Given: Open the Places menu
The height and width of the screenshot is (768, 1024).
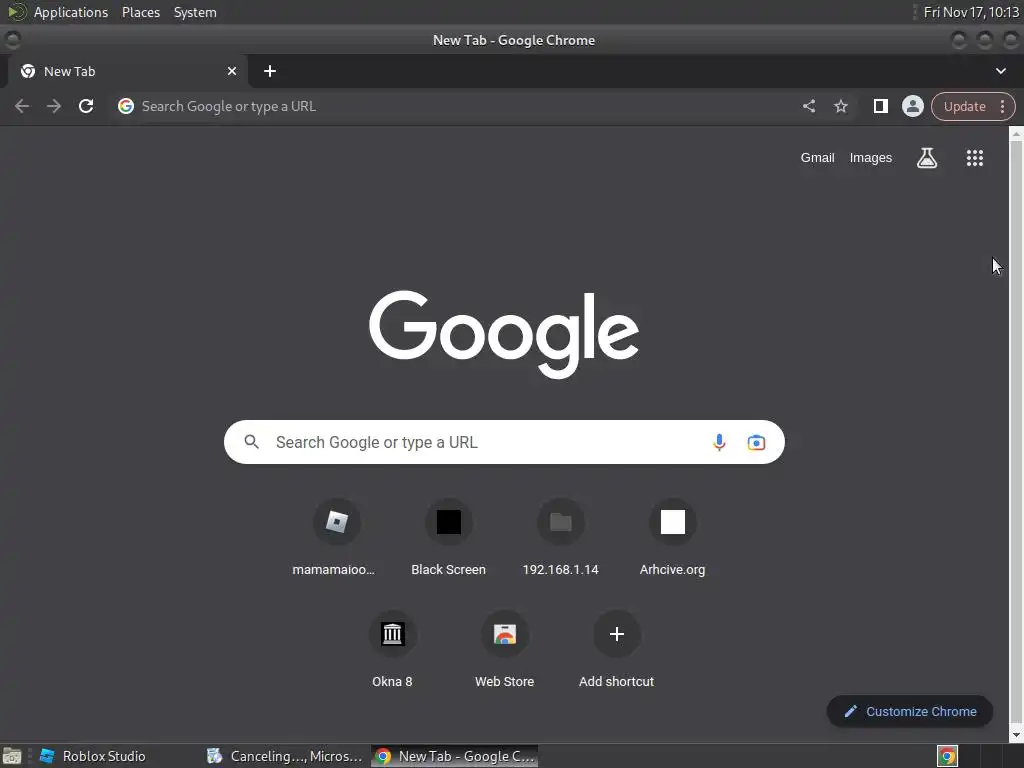Looking at the screenshot, I should (141, 12).
